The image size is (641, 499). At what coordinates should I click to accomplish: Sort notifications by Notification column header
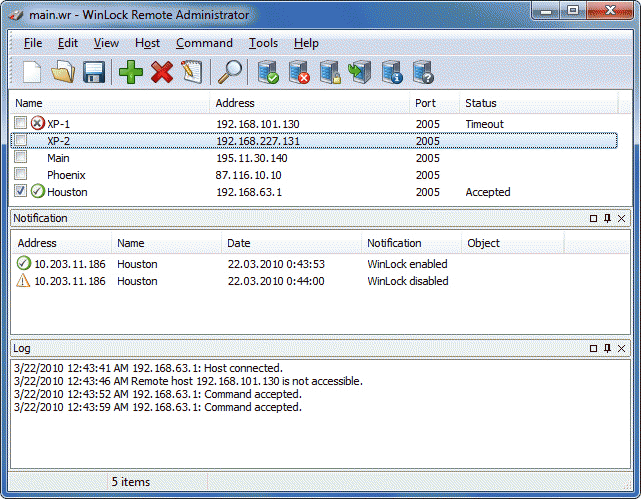(x=412, y=243)
